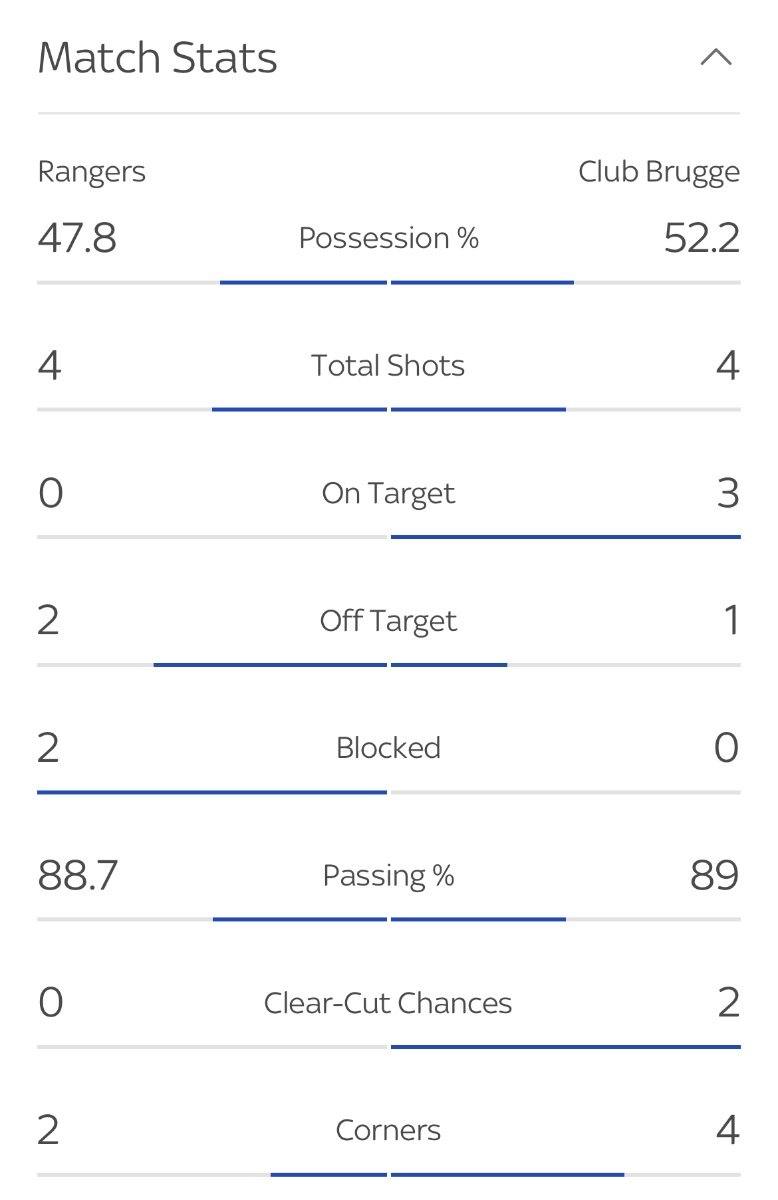The height and width of the screenshot is (1200, 778).
Task: Click the On Target stat label
Action: 388,494
